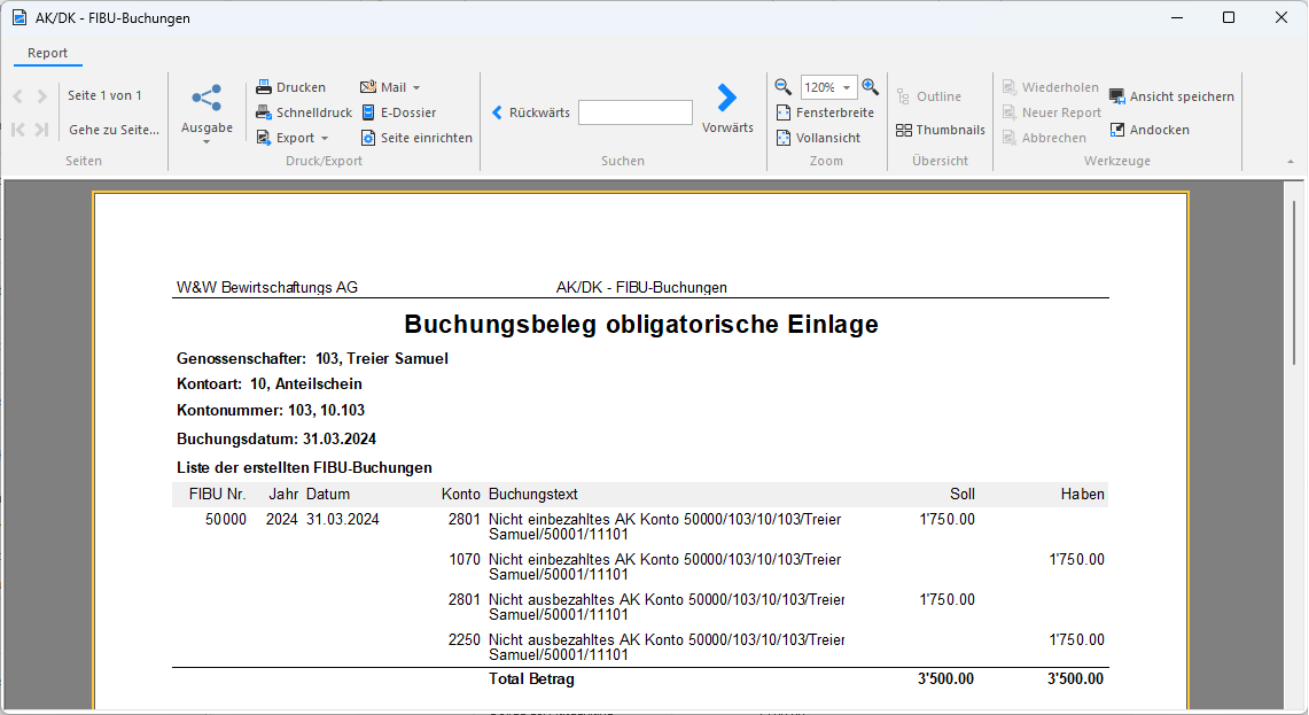Viewport: 1309px width, 715px height.
Task: Go to next page arrow
Action: 42,96
